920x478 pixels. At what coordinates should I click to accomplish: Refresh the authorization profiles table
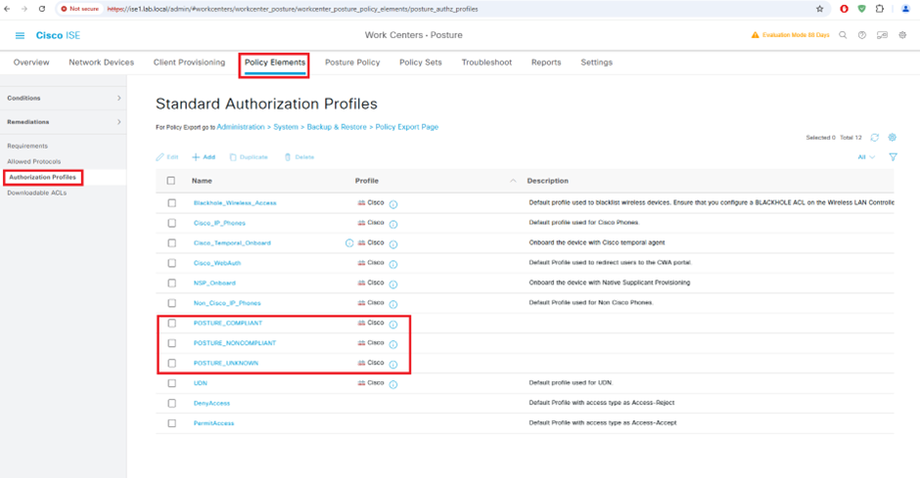click(x=875, y=137)
